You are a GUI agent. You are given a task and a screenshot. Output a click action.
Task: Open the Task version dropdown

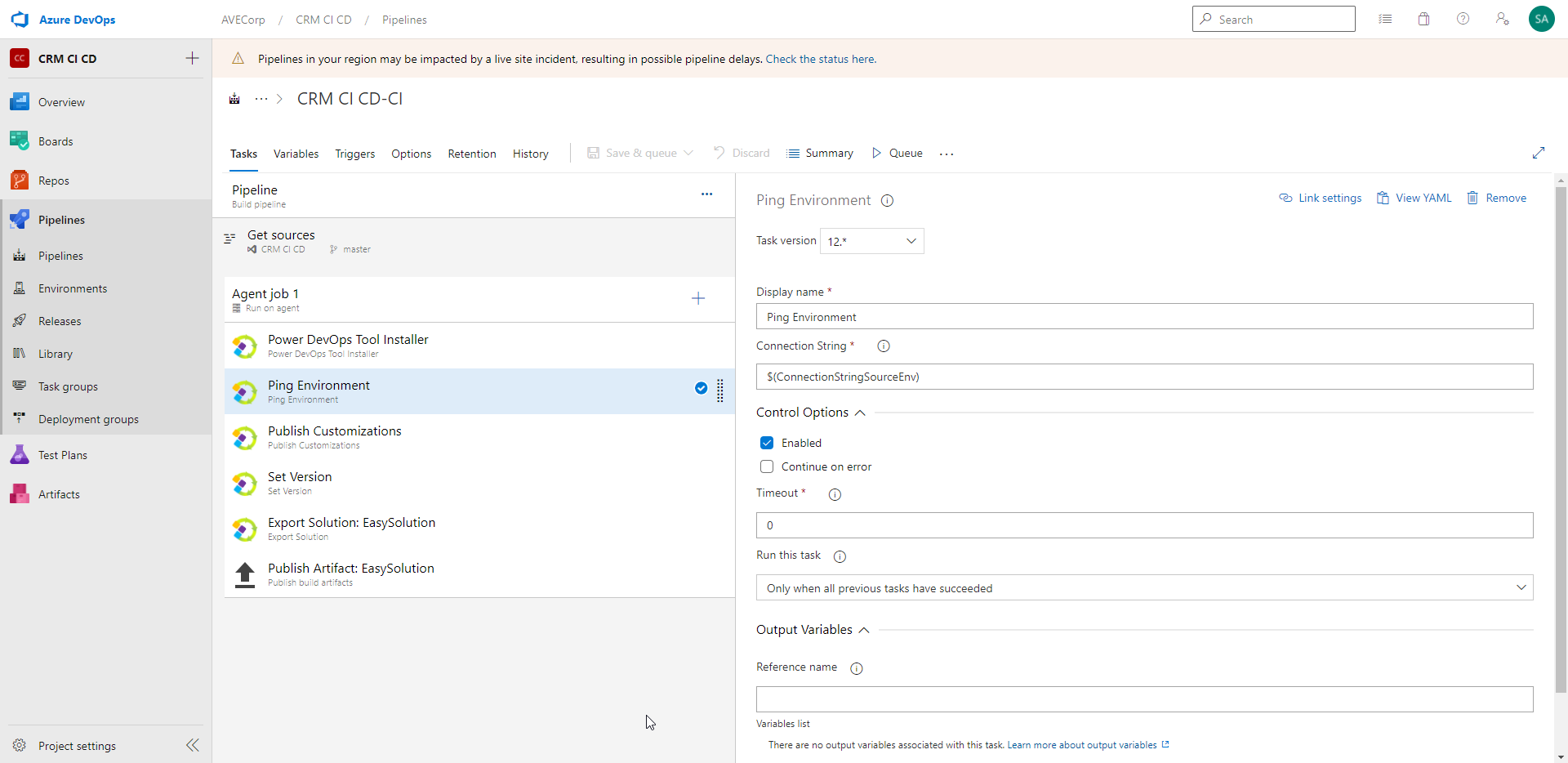[871, 241]
